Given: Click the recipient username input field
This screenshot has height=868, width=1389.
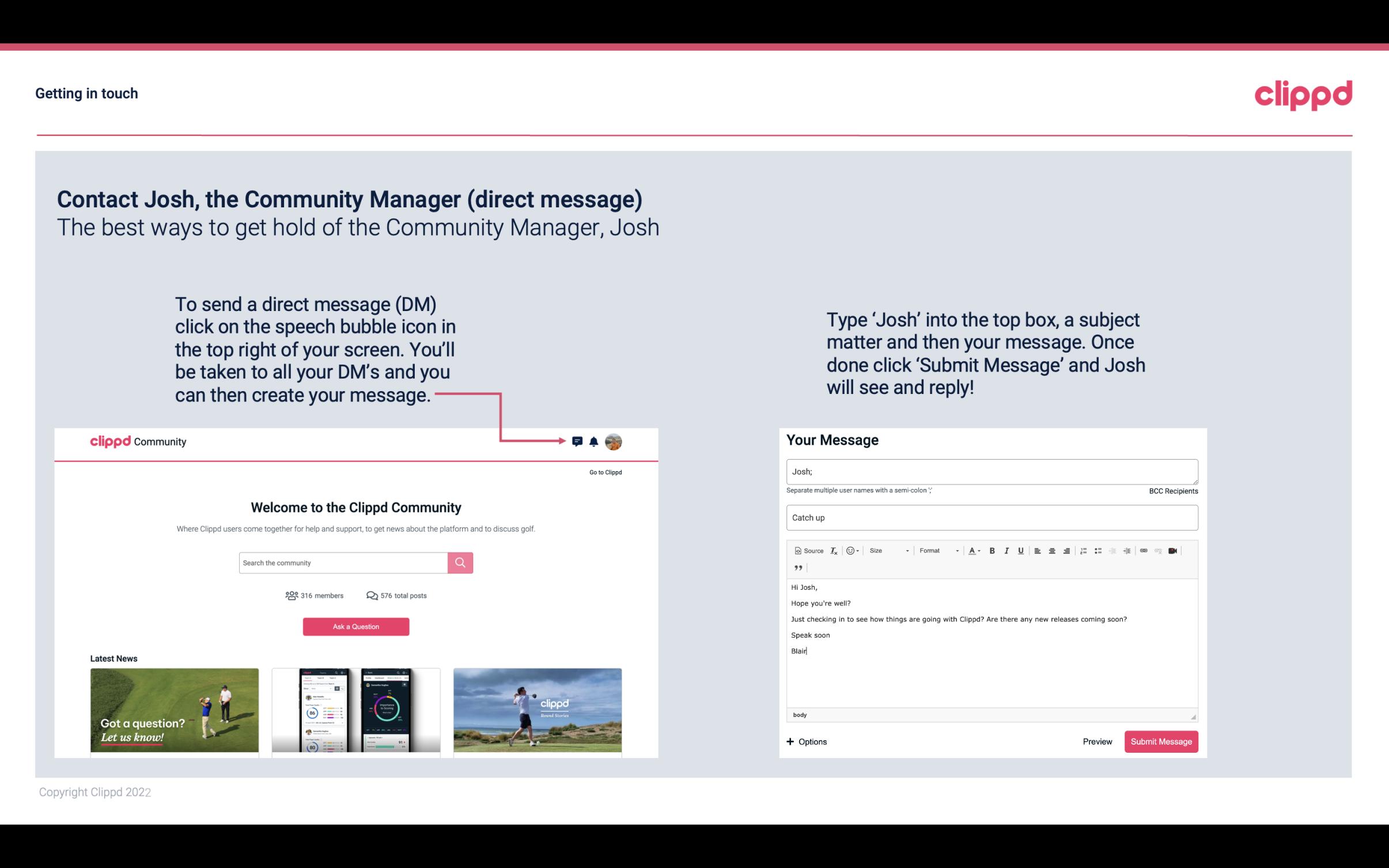Looking at the screenshot, I should 991,470.
